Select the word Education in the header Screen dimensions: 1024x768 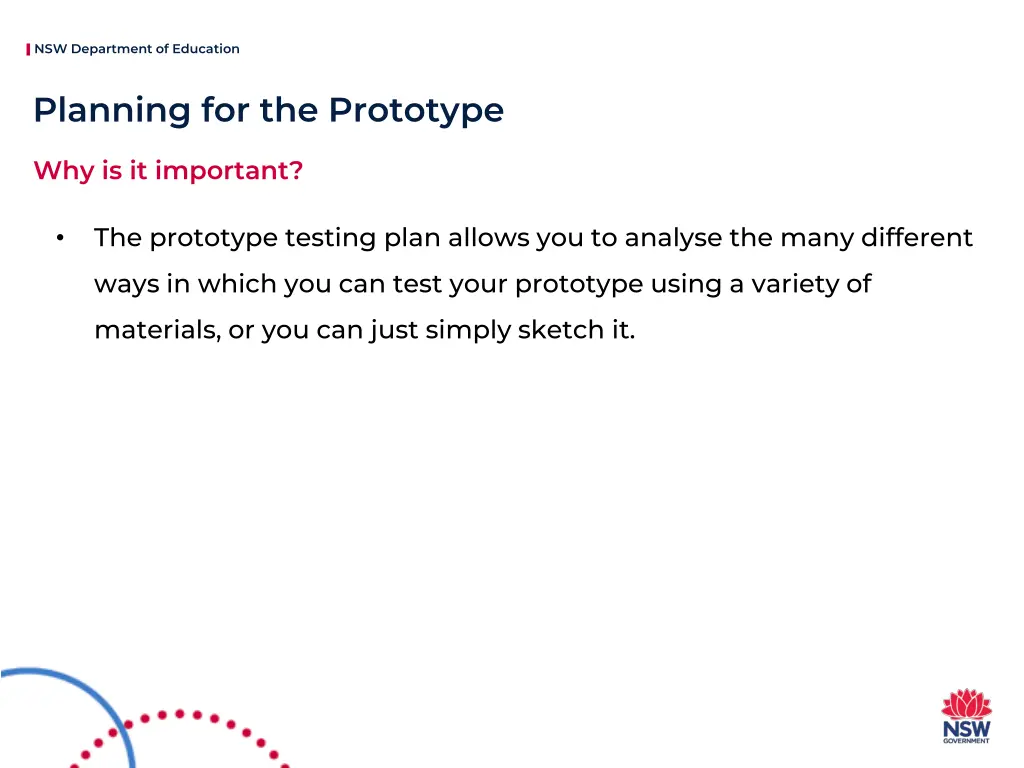(x=206, y=49)
